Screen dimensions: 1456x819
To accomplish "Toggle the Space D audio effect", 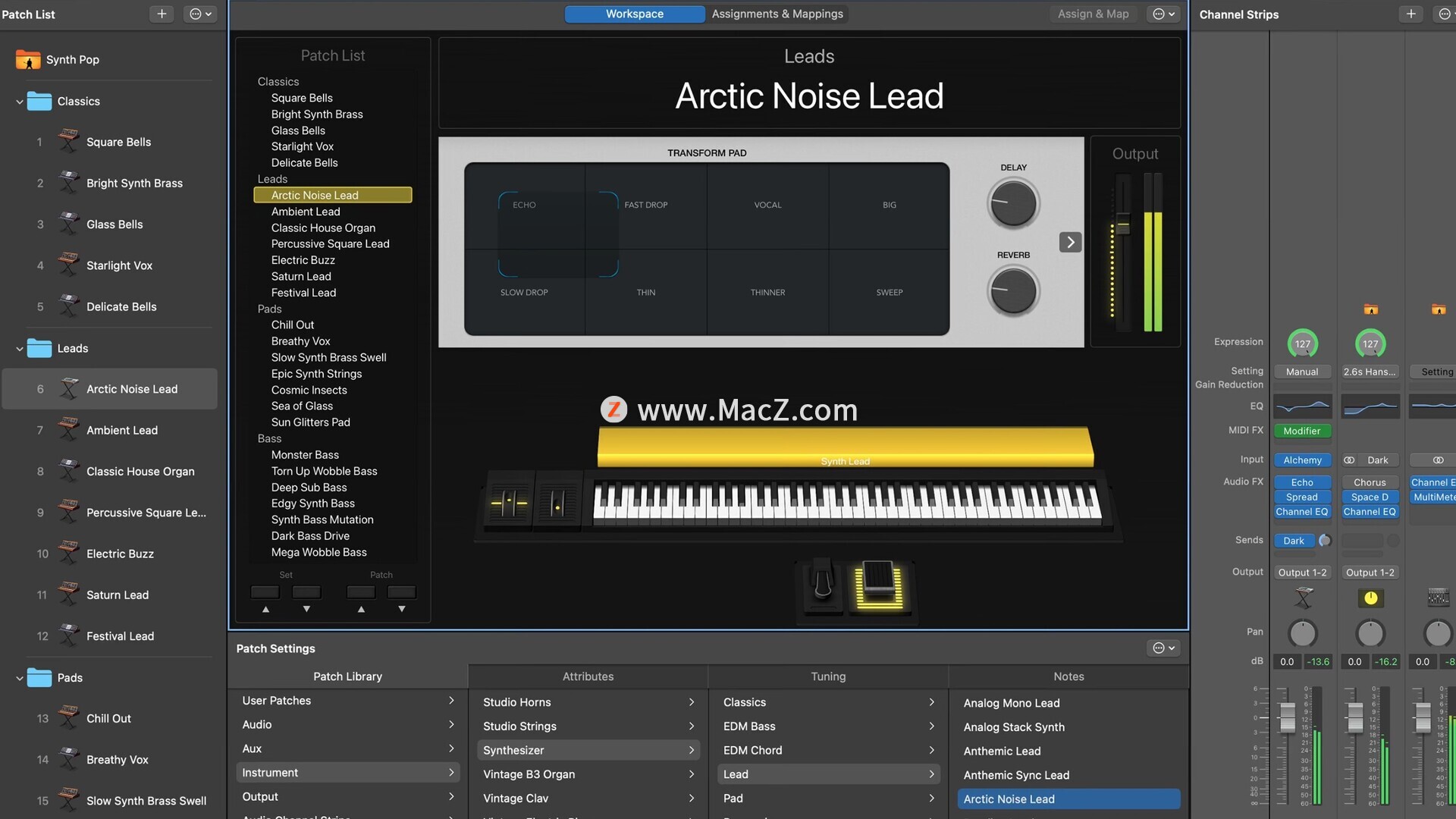I will click(x=1370, y=497).
